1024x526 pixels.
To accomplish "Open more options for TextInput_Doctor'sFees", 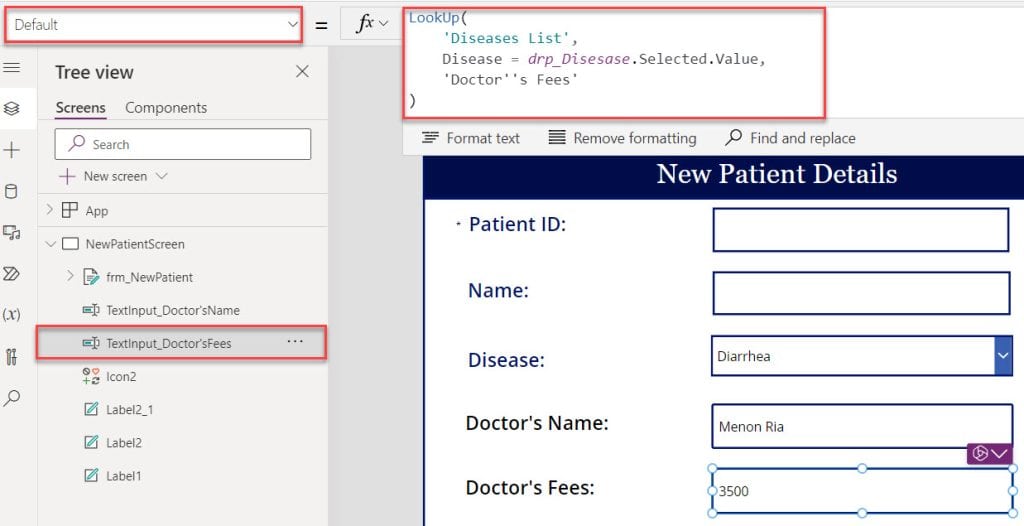I will [x=295, y=342].
